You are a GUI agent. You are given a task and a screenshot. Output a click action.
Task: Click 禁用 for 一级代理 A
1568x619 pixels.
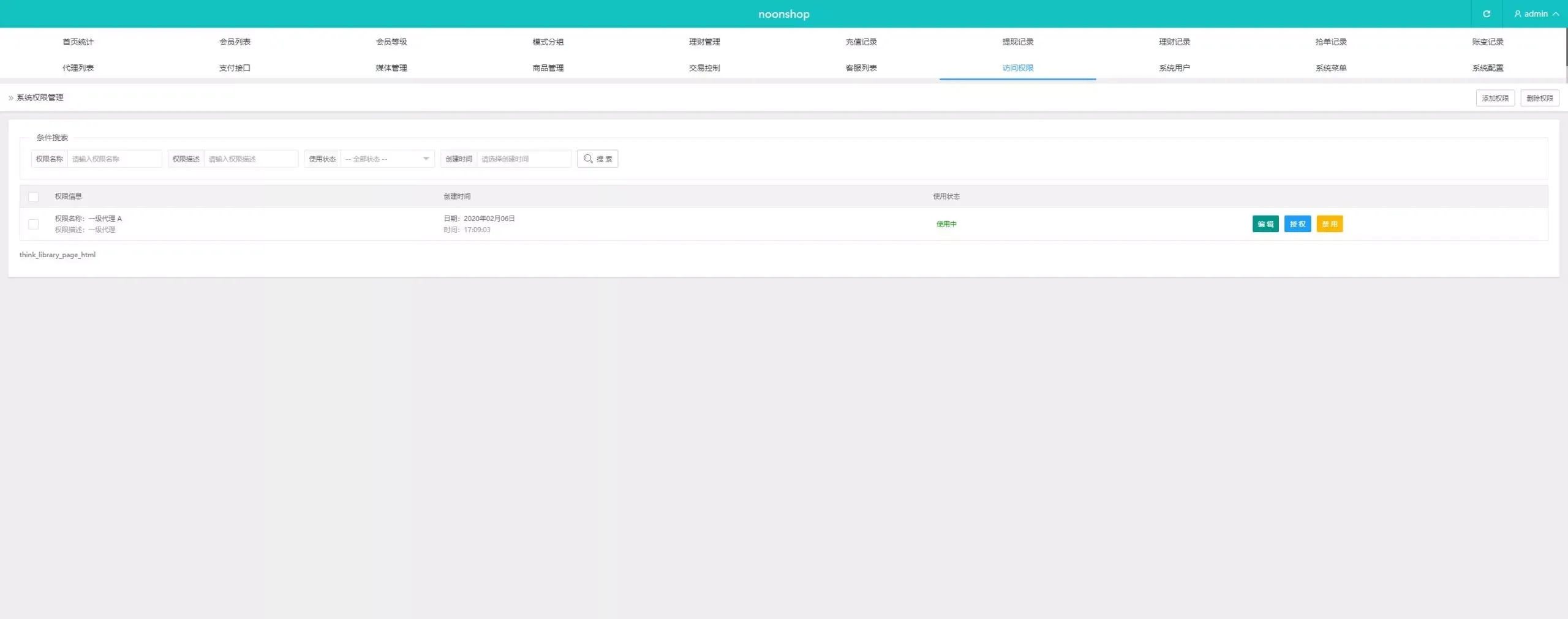coord(1329,224)
